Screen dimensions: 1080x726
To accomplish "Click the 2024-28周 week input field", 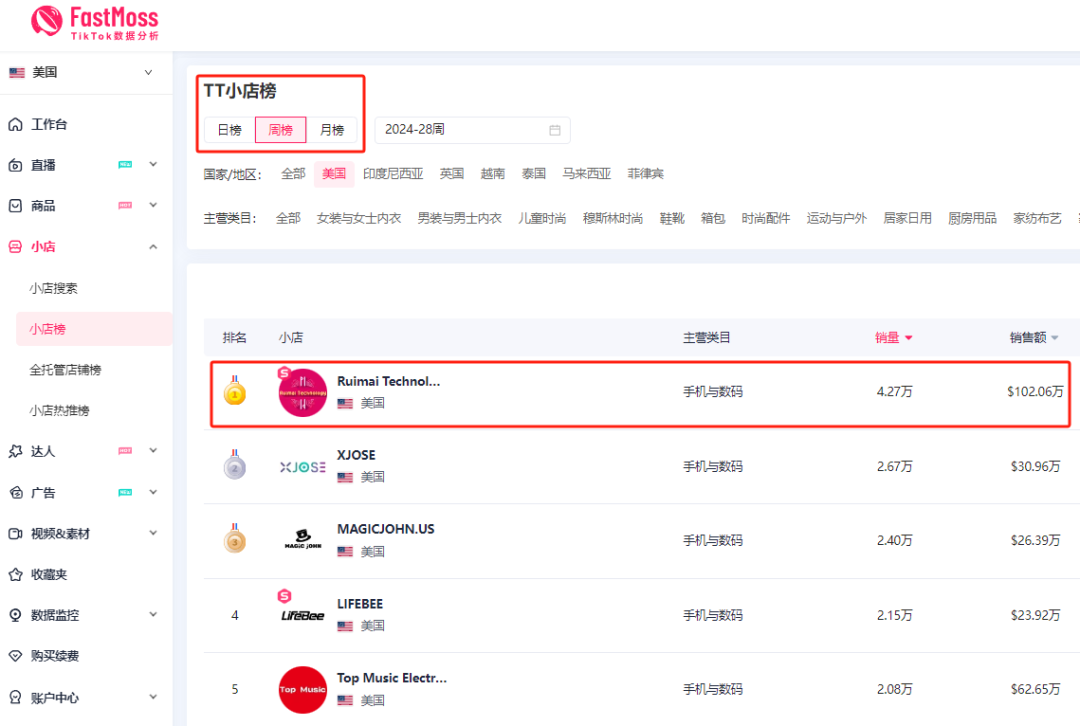I will click(472, 130).
